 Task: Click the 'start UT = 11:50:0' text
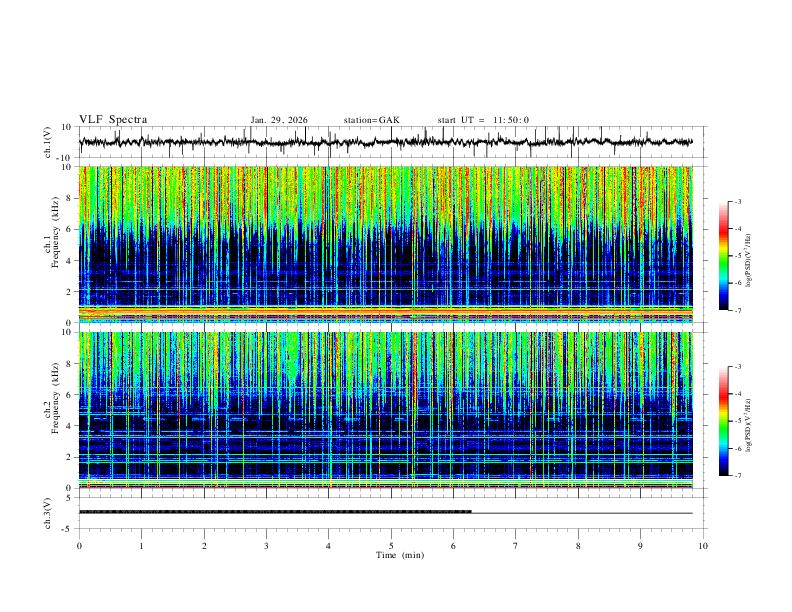pyautogui.click(x=483, y=120)
